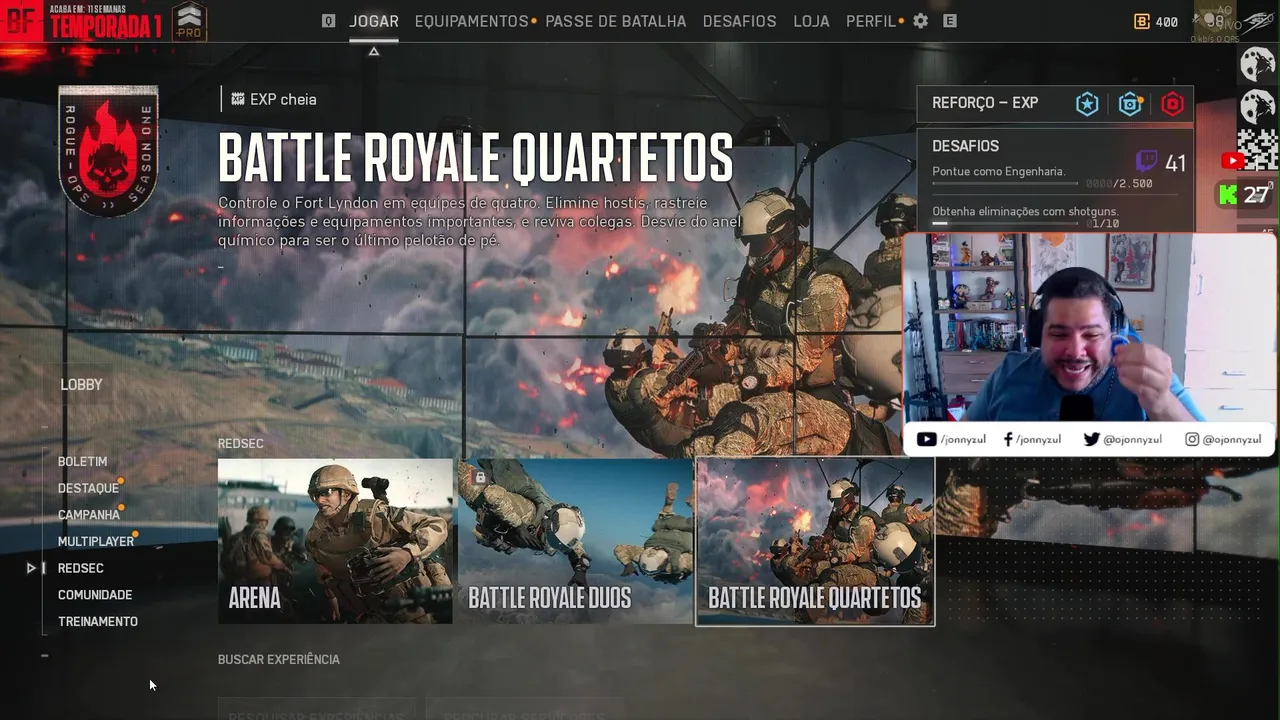The width and height of the screenshot is (1280, 720).
Task: Select CAMPANHA in the lobby menu
Action: point(89,514)
